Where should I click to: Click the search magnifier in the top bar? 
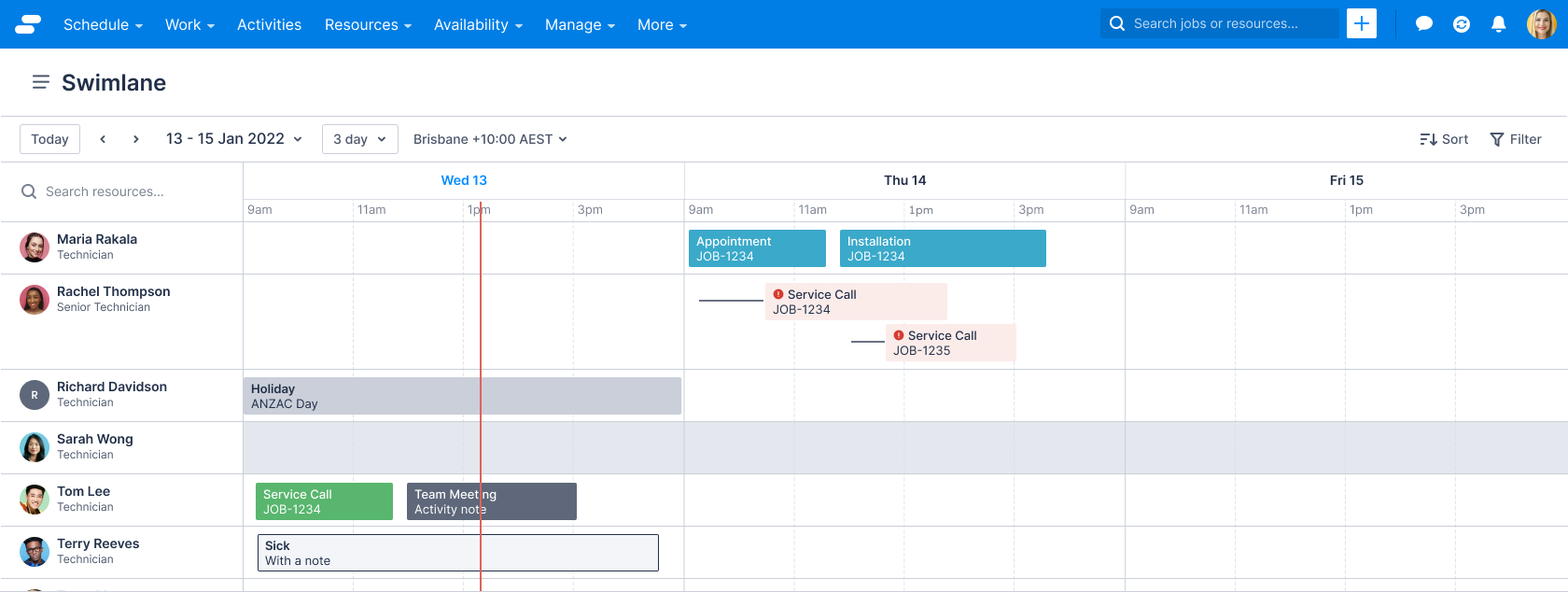(1117, 23)
